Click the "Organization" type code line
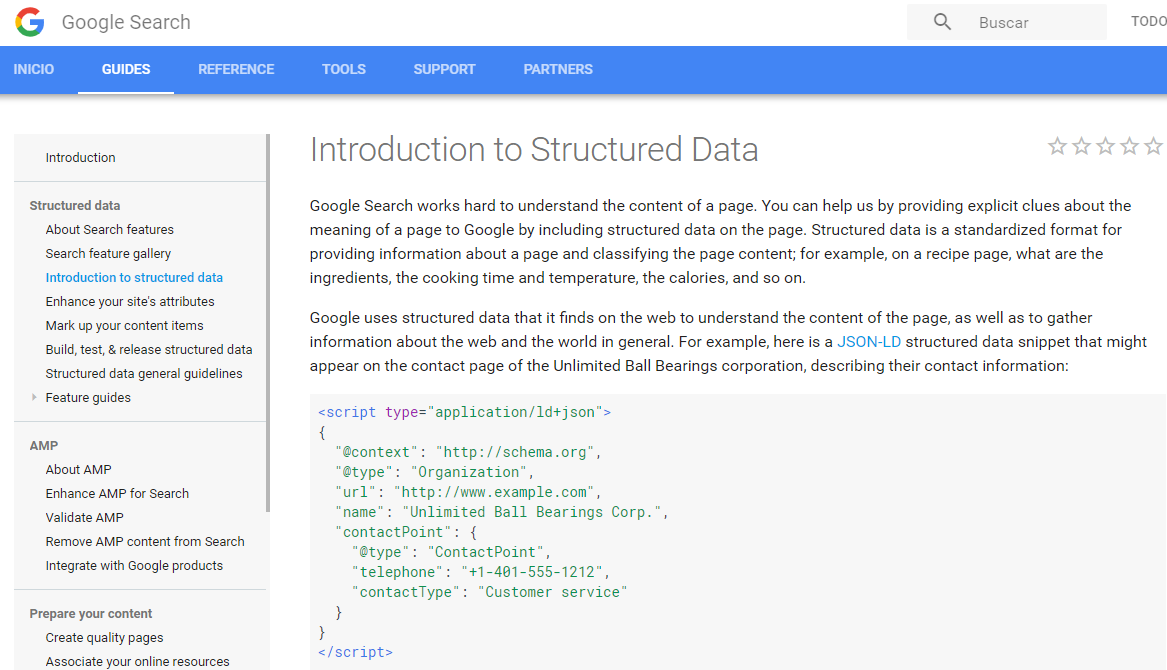 click(435, 472)
